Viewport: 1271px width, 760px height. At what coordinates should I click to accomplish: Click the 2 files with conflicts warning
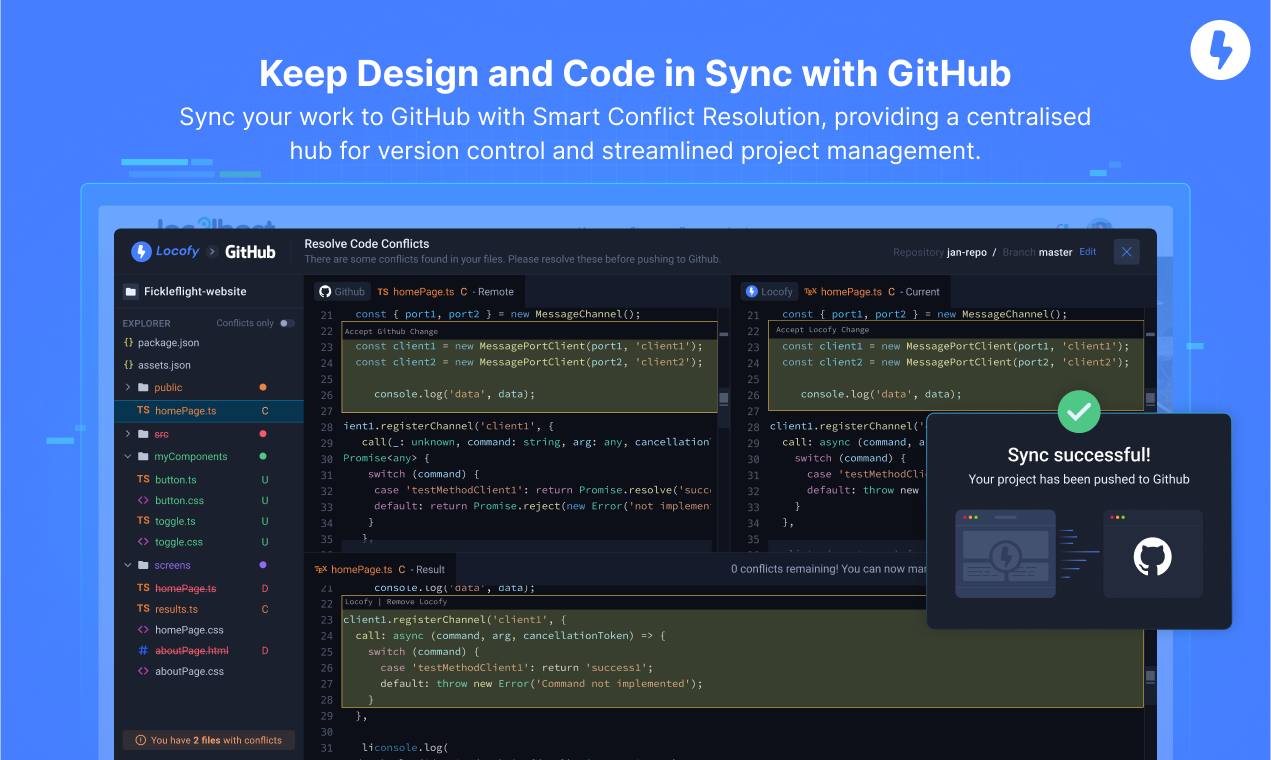click(x=208, y=740)
